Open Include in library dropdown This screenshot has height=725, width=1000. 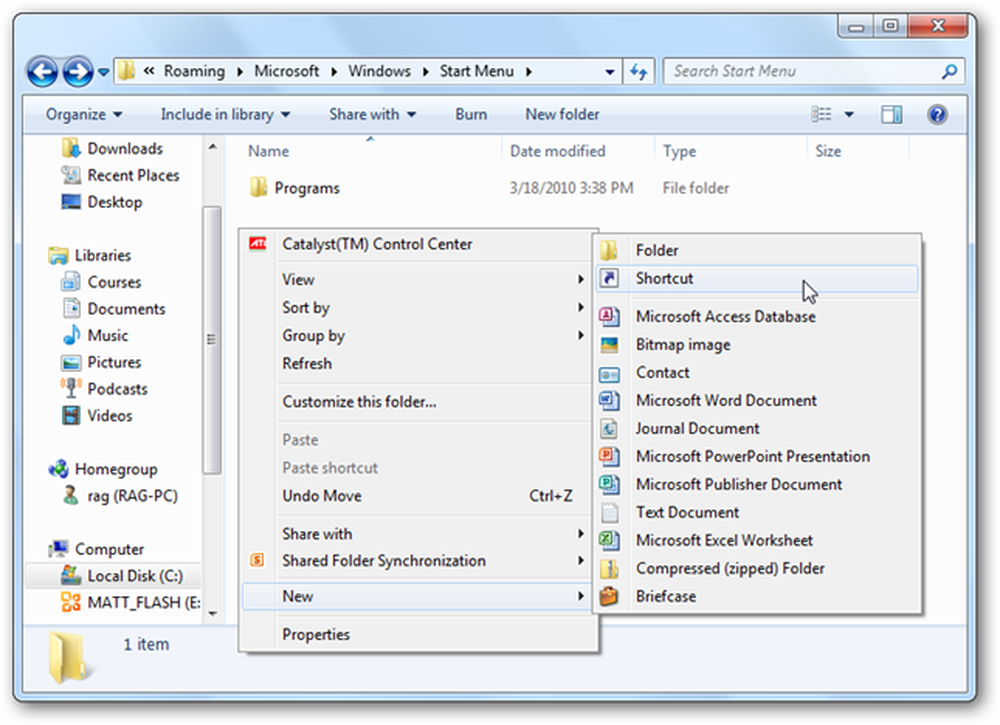click(225, 115)
